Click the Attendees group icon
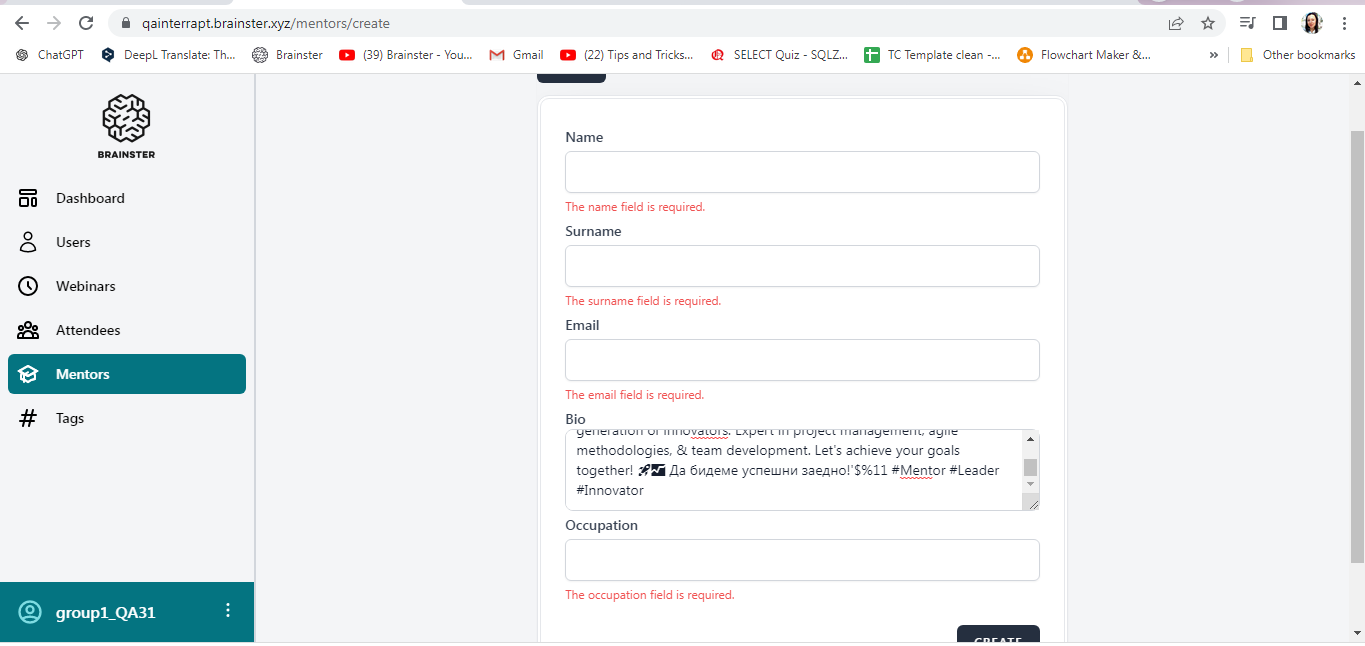The image size is (1365, 646). [28, 330]
